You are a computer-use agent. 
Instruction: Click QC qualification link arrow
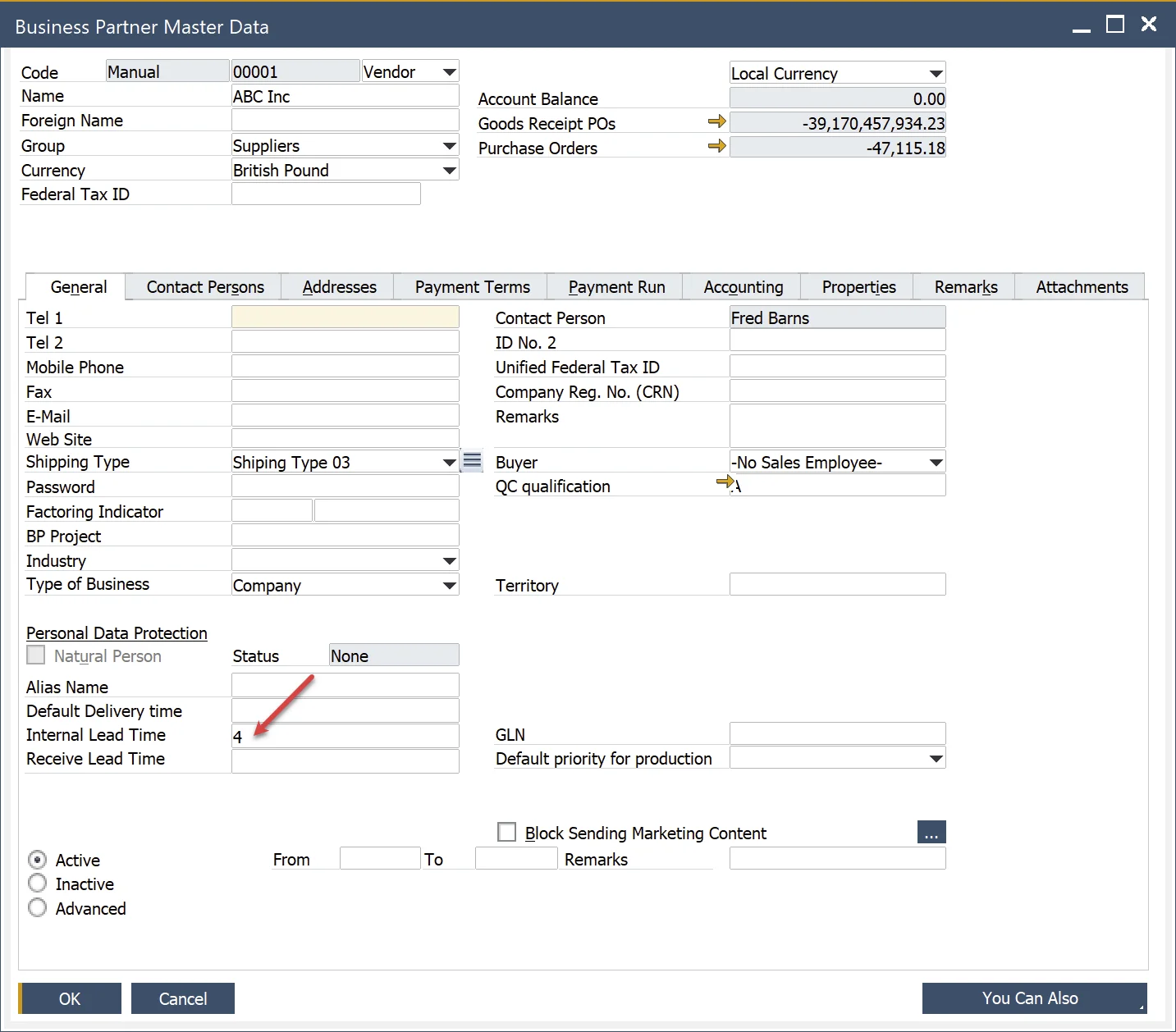coord(724,482)
